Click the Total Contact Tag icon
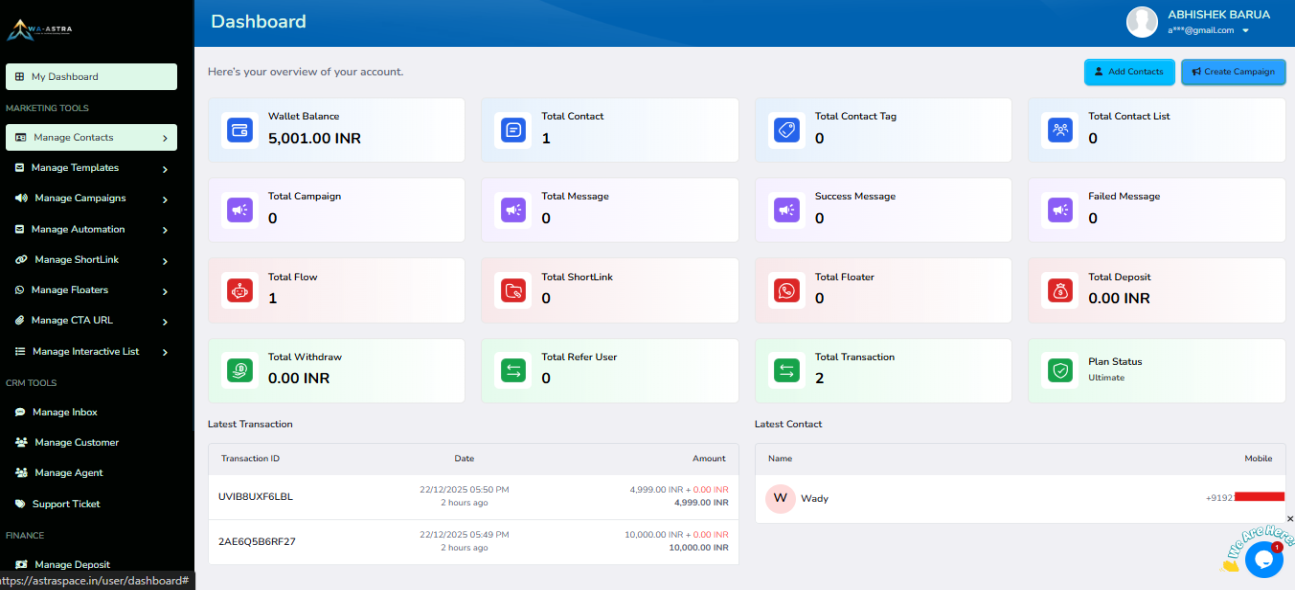The image size is (1295, 590). click(787, 130)
